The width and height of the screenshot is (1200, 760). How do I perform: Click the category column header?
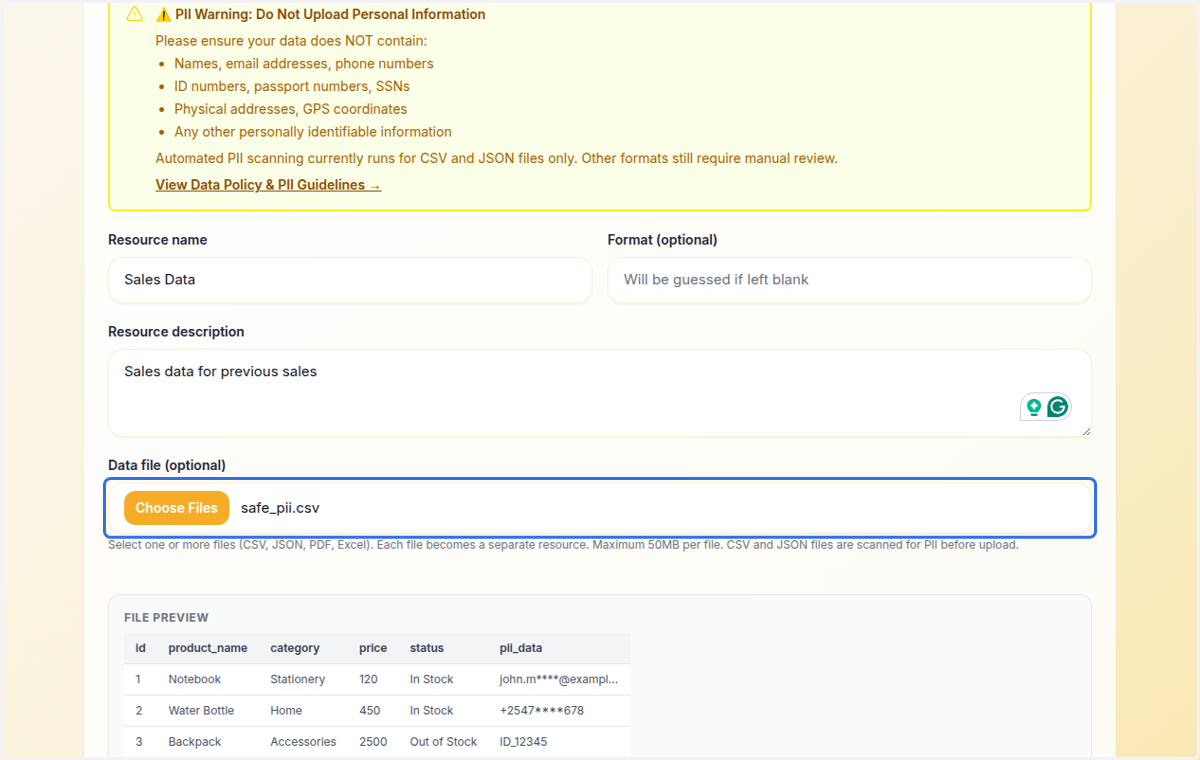[x=295, y=648]
